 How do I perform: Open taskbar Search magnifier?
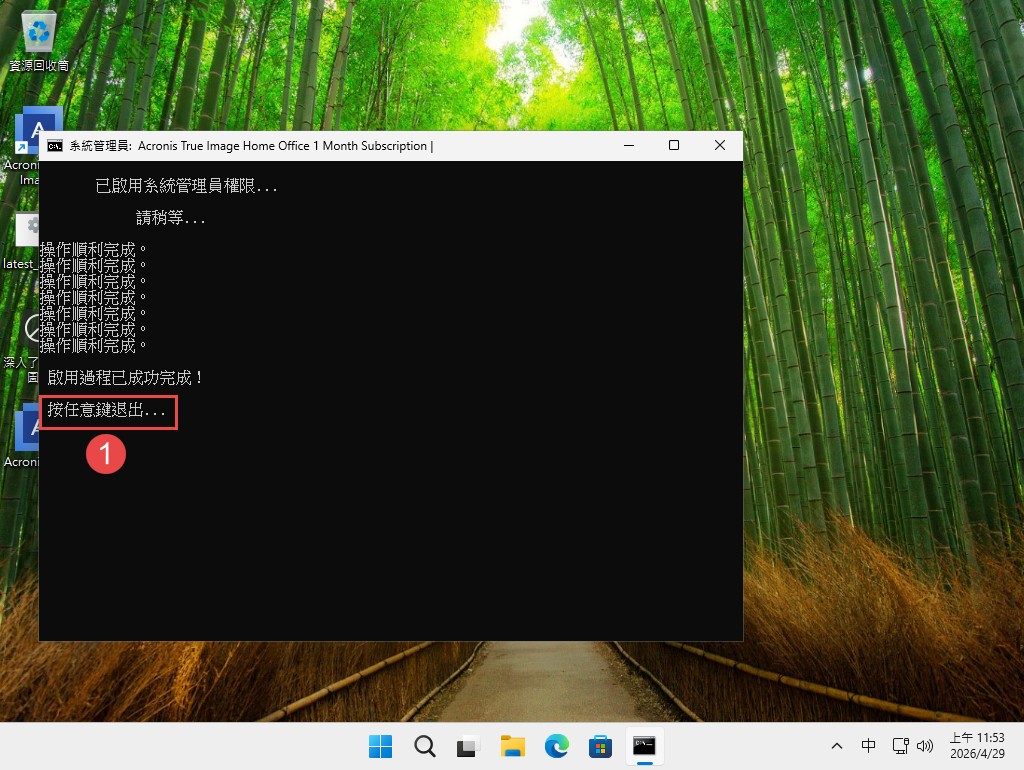424,746
